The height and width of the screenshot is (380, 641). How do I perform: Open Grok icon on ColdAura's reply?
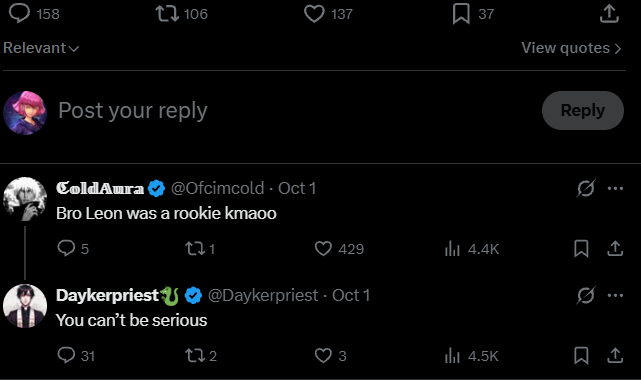pos(586,188)
